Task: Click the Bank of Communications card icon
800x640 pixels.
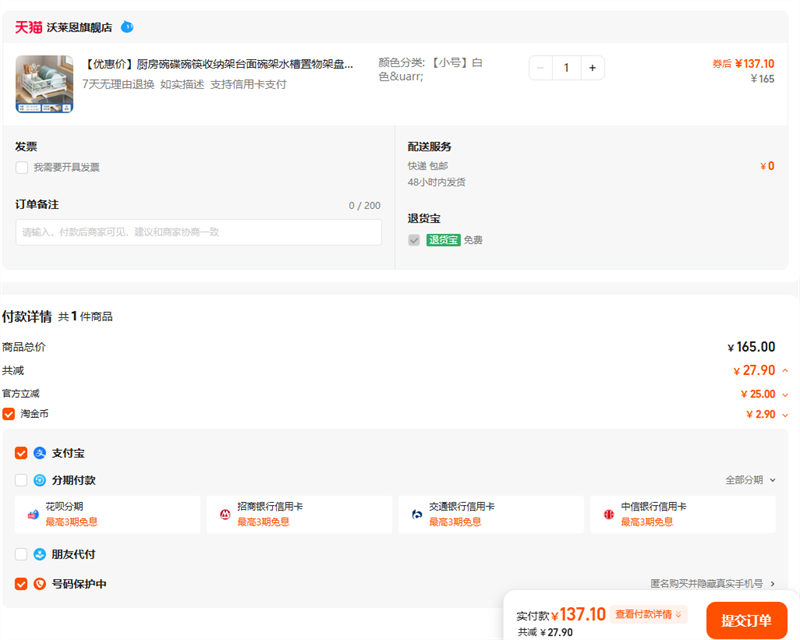Action: click(x=416, y=514)
